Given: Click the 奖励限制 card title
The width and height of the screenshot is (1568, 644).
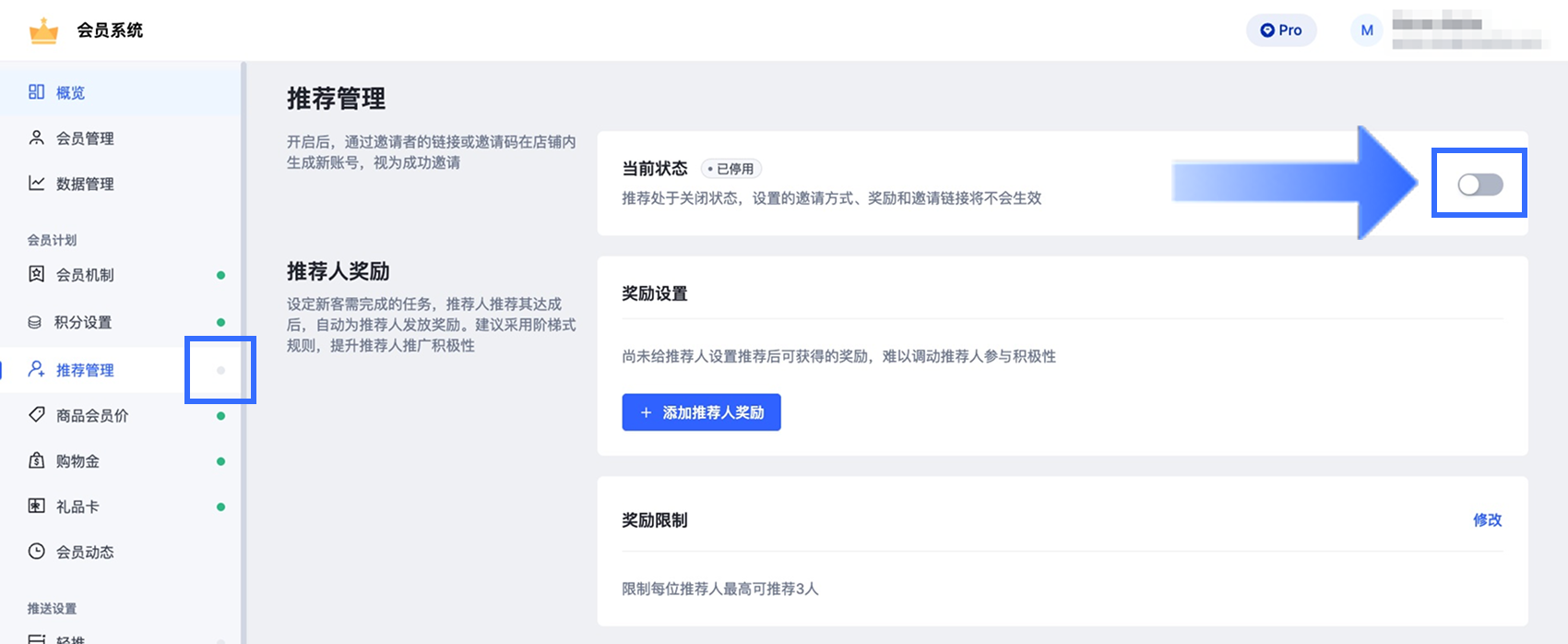Looking at the screenshot, I should (x=655, y=520).
